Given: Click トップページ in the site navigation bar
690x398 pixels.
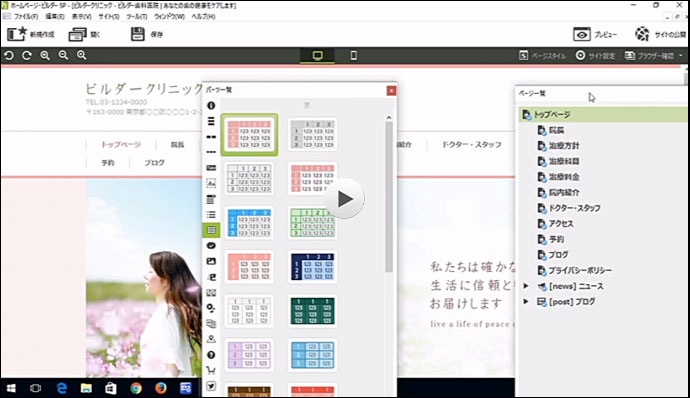Looking at the screenshot, I should tap(121, 144).
